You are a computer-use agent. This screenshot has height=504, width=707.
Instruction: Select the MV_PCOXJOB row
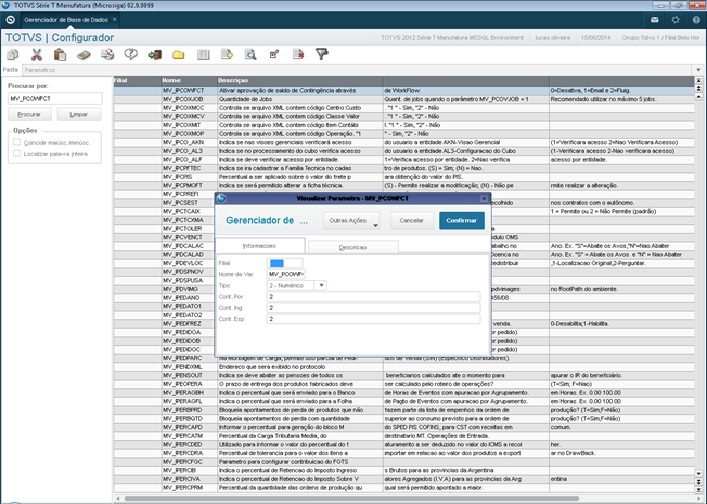[x=404, y=99]
